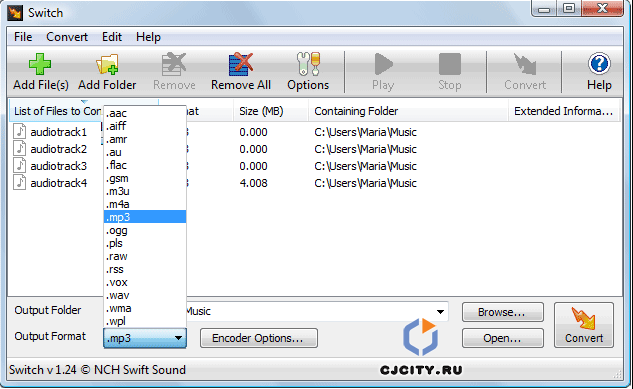Click the Remove All toolbar icon

241,65
